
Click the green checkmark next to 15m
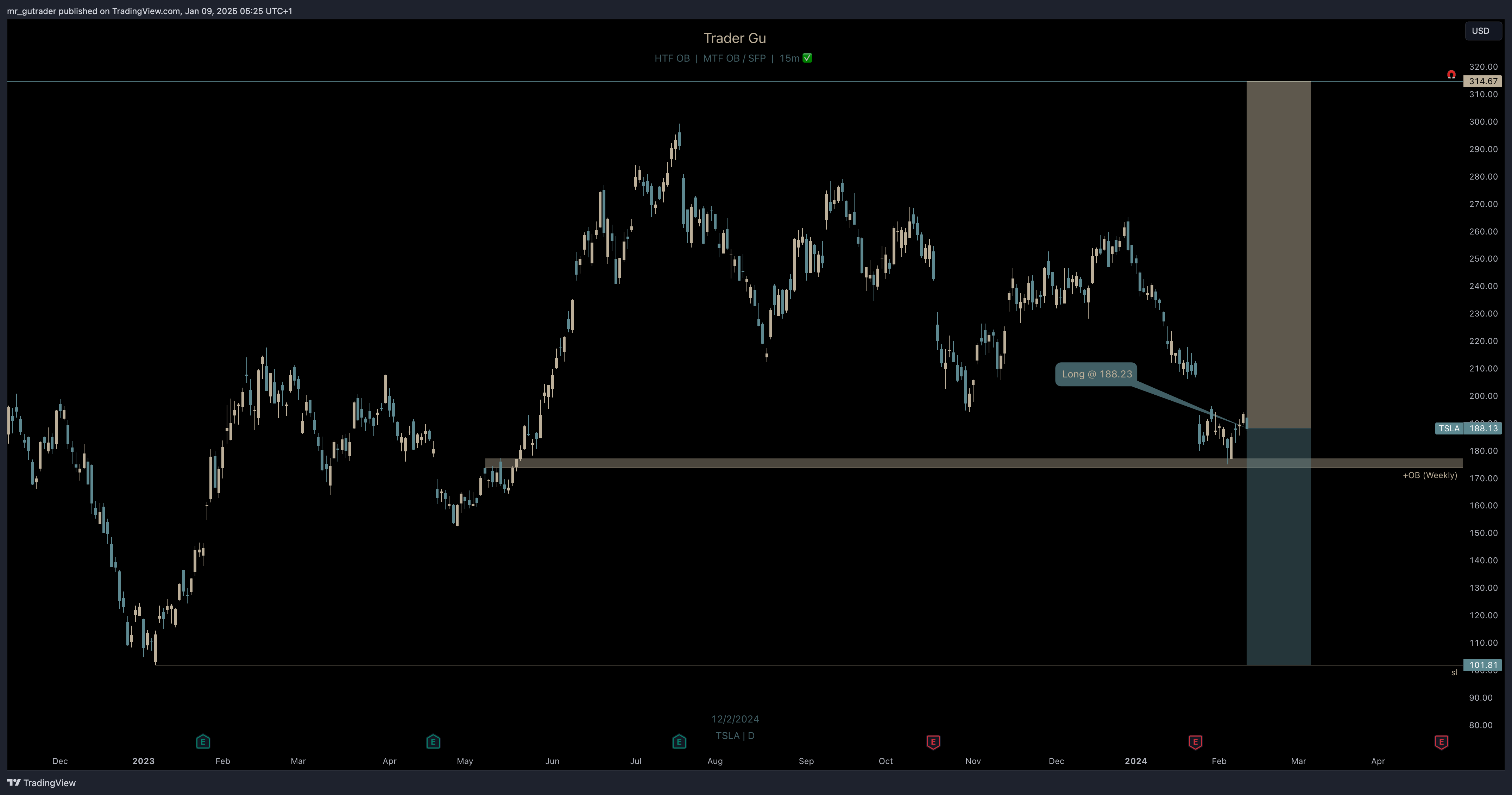pyautogui.click(x=808, y=57)
